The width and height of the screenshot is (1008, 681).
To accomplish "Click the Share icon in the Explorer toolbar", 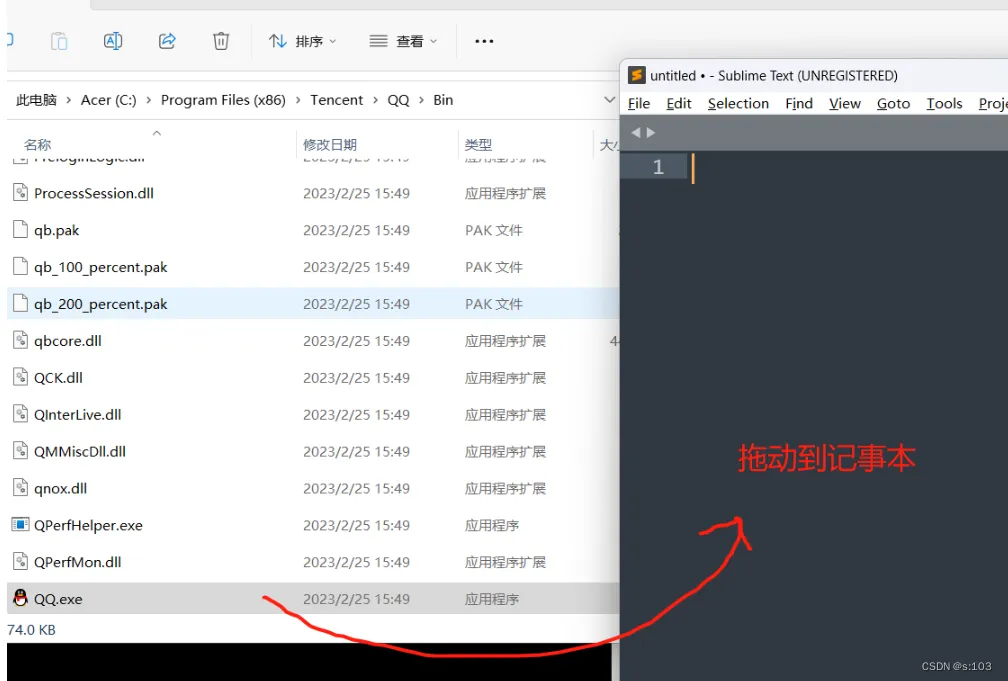I will tap(167, 41).
